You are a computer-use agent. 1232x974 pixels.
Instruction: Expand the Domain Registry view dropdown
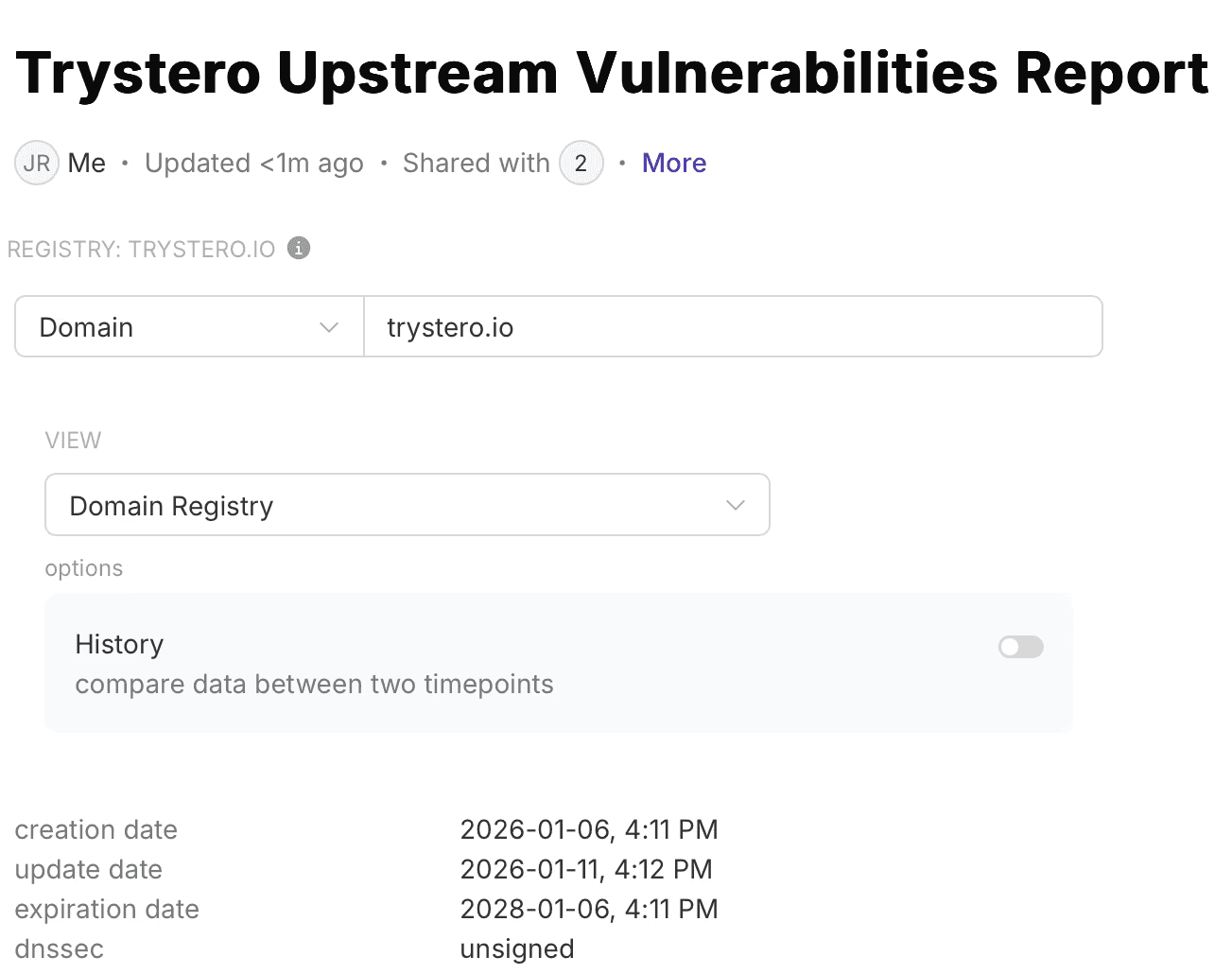(x=408, y=505)
